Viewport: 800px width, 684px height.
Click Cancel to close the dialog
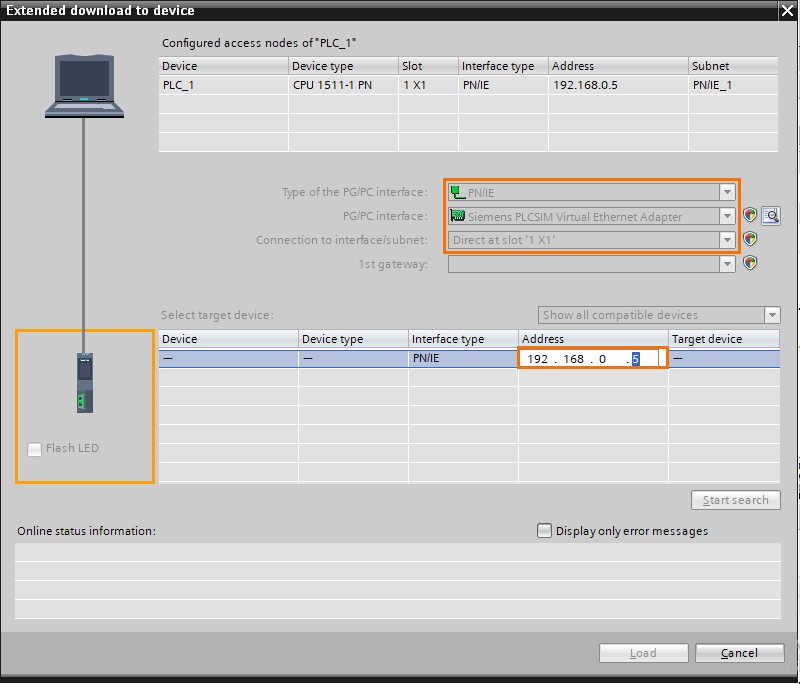pyautogui.click(x=739, y=652)
